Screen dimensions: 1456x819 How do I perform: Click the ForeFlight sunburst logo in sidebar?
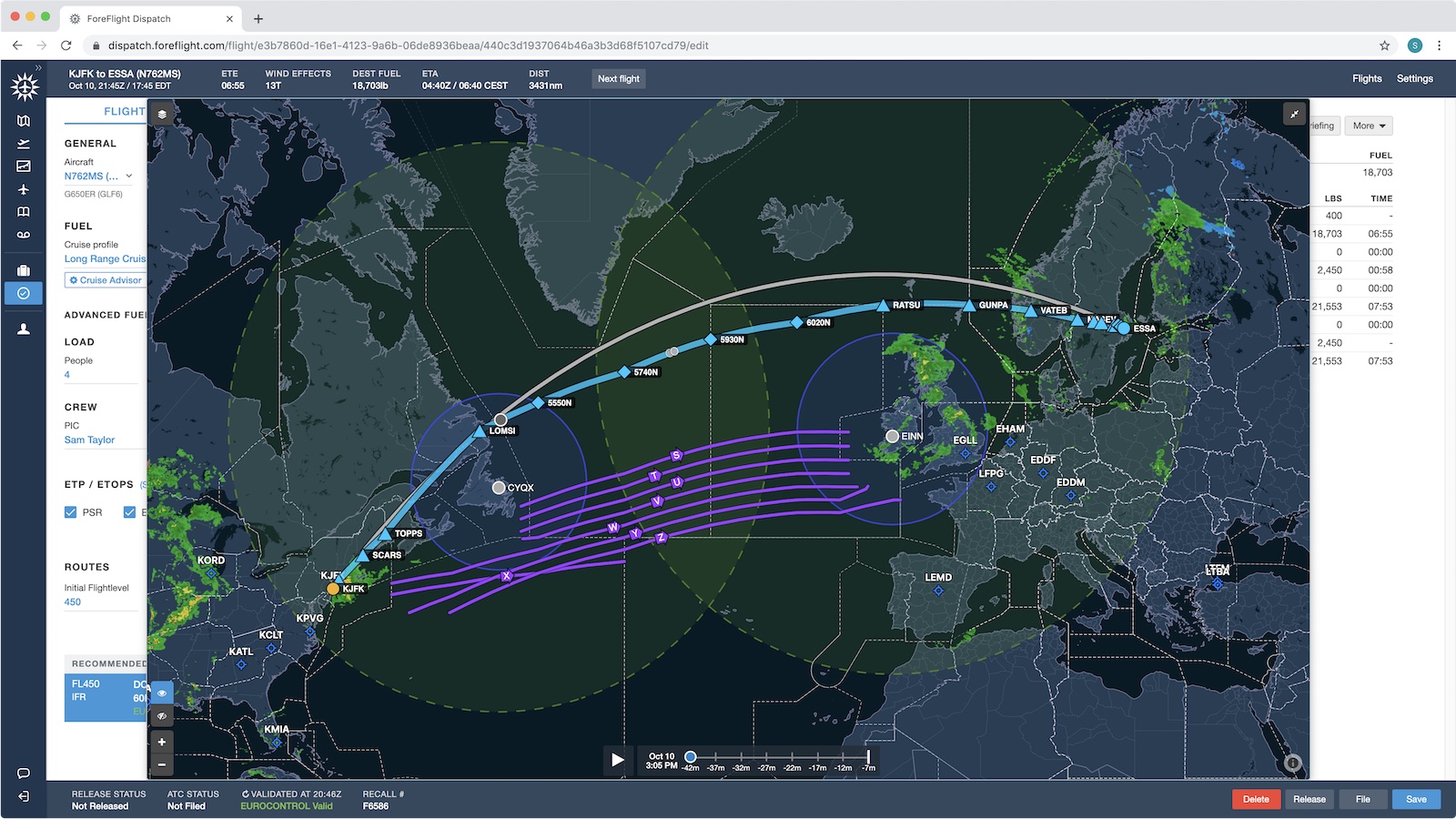pos(25,87)
